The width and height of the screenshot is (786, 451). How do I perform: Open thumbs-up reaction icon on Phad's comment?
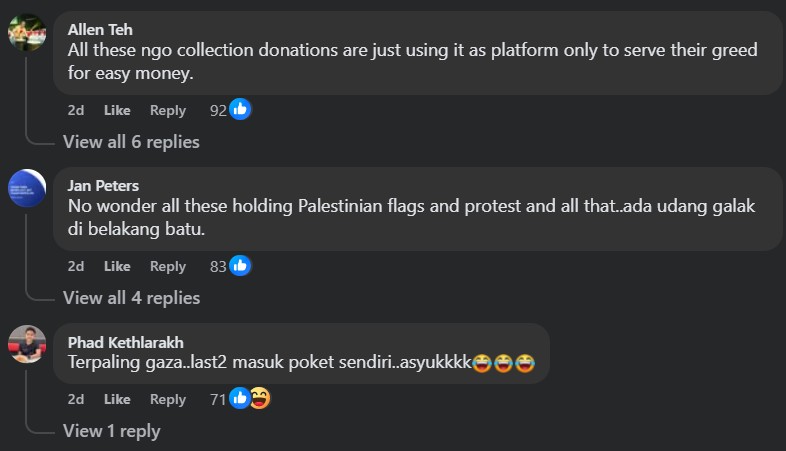pyautogui.click(x=240, y=399)
